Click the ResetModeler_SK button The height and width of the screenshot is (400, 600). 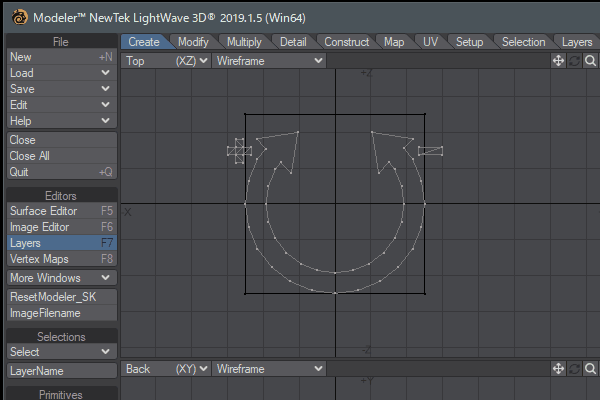(60, 297)
